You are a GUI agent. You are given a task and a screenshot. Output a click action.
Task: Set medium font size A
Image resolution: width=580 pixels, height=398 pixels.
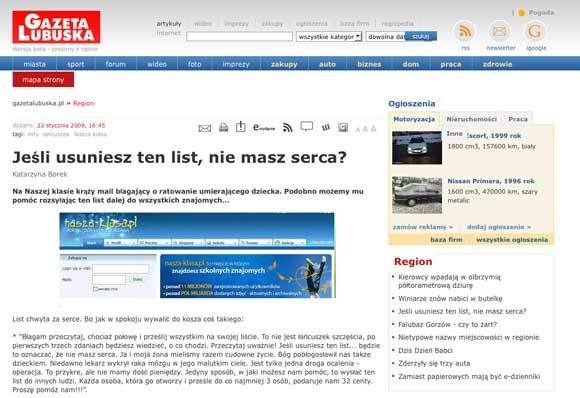(365, 129)
